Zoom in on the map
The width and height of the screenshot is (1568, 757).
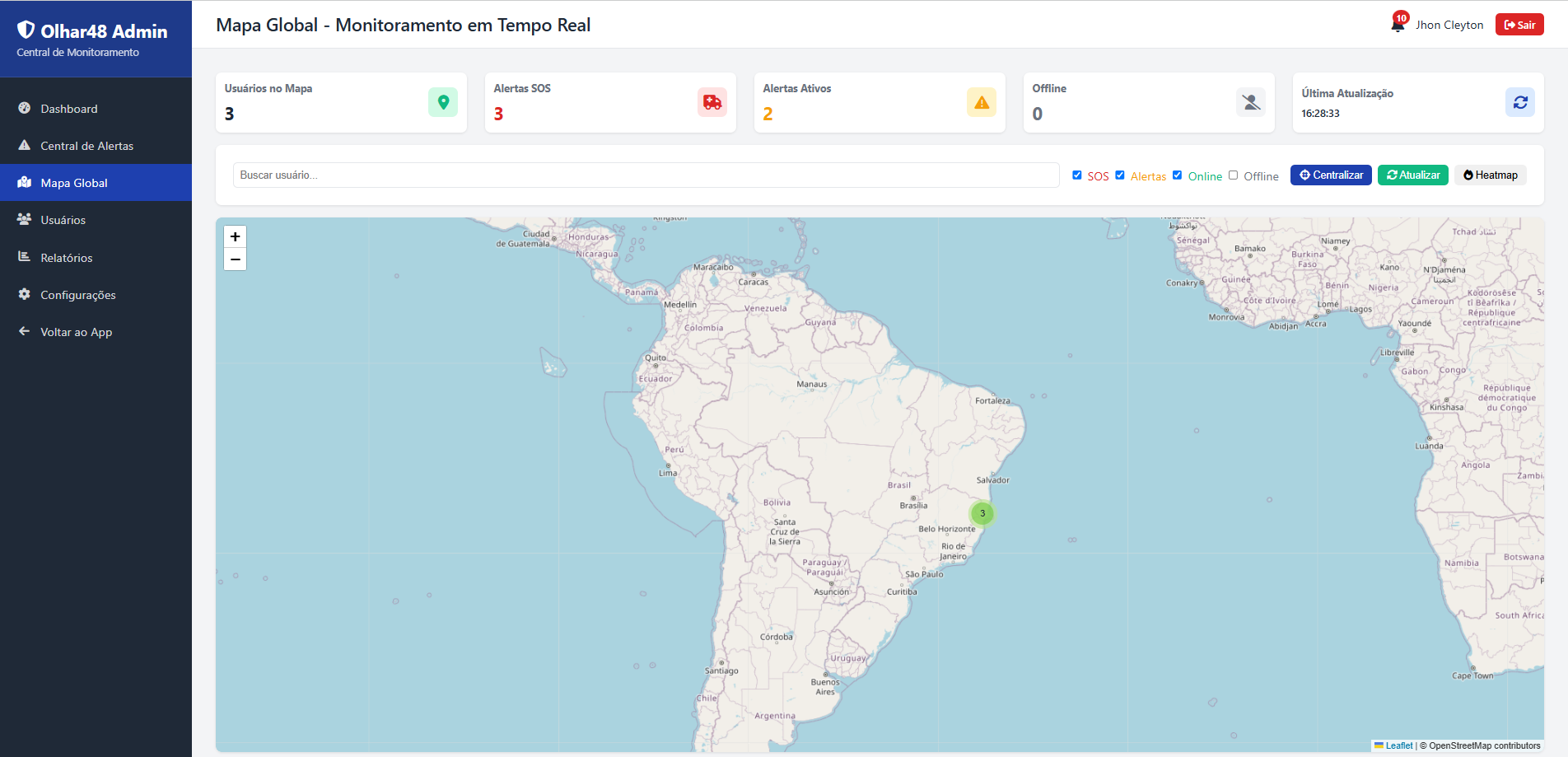click(x=236, y=237)
